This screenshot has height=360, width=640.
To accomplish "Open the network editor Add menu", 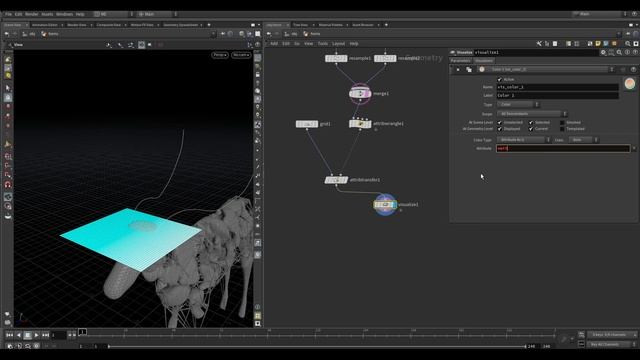I will [x=274, y=44].
